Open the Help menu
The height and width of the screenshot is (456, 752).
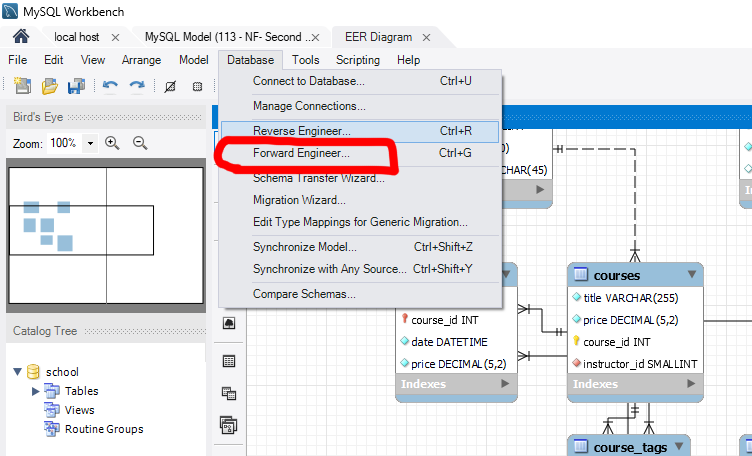click(x=409, y=60)
